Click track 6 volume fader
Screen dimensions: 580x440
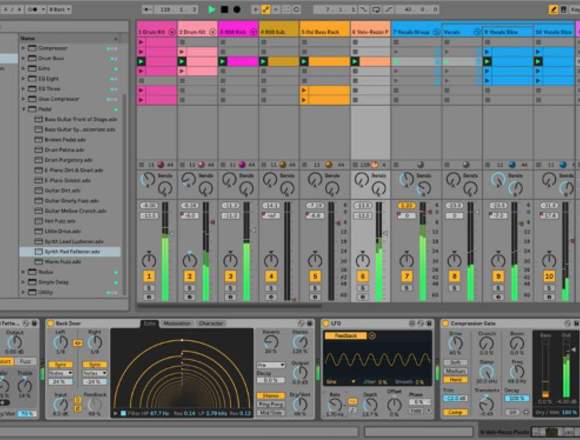pyautogui.click(x=385, y=234)
